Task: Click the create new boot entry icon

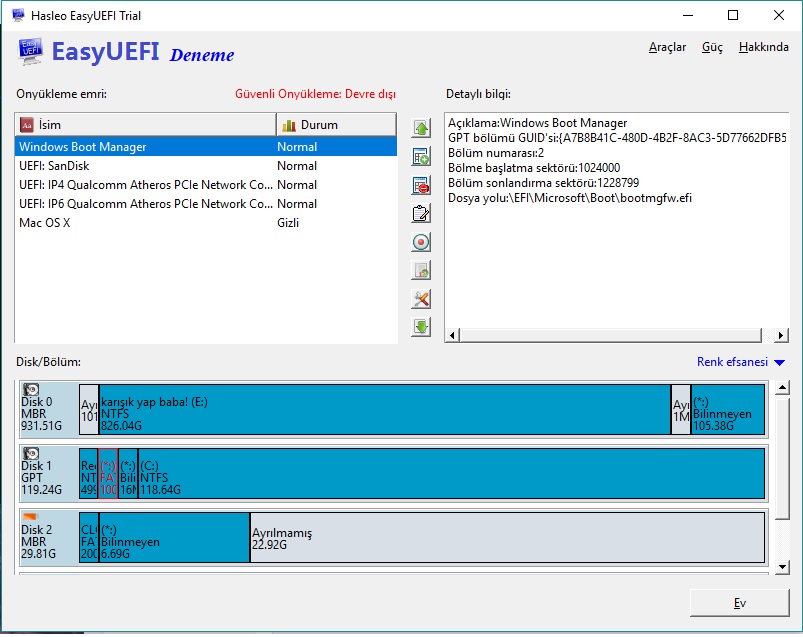Action: (x=421, y=157)
